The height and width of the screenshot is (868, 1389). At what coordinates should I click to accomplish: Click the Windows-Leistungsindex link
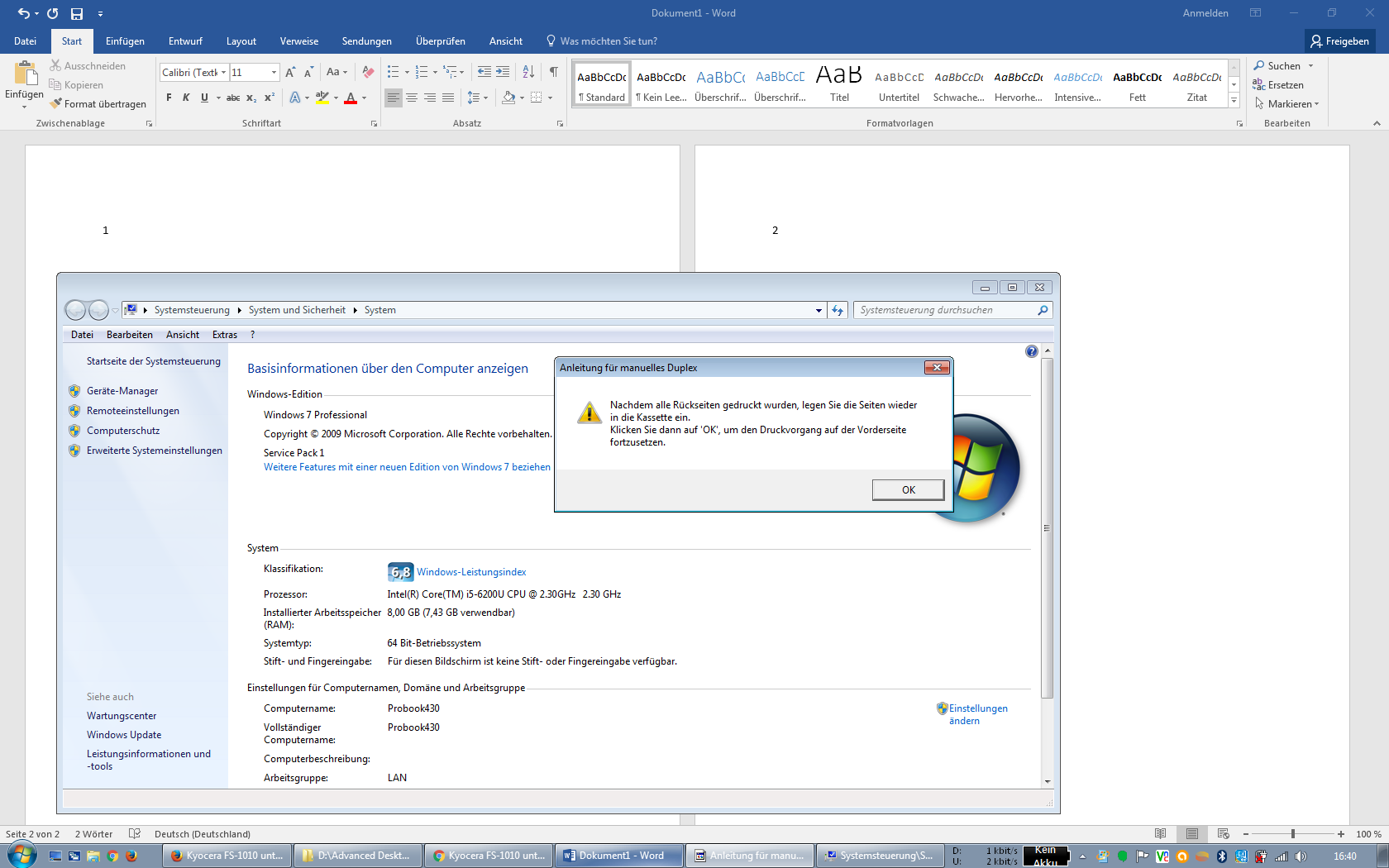(x=471, y=572)
